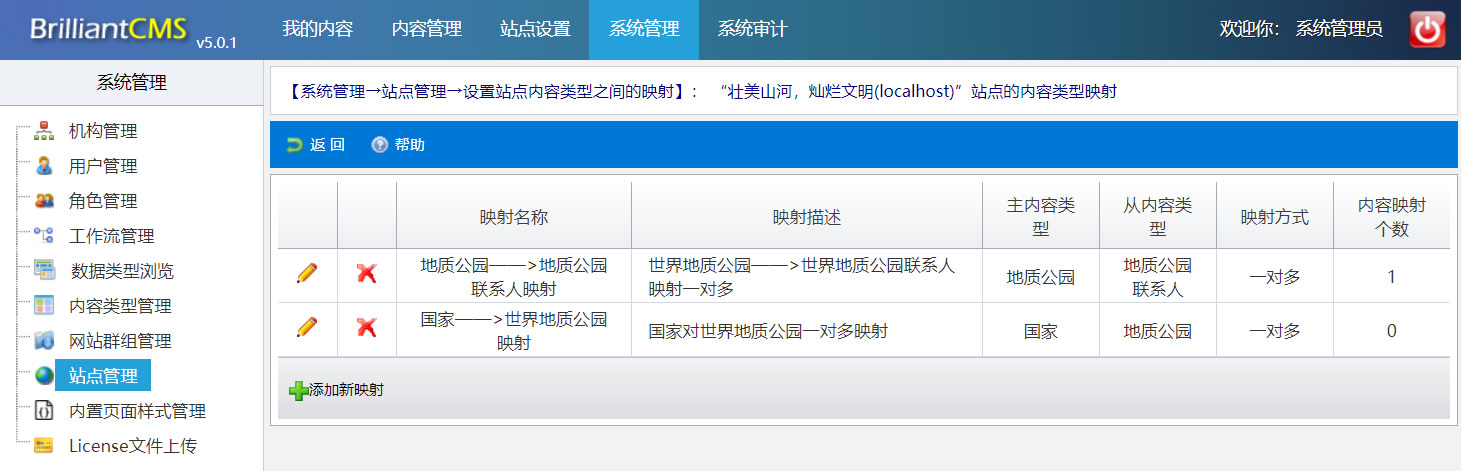Open 工作流管理 in the sidebar

pos(111,236)
